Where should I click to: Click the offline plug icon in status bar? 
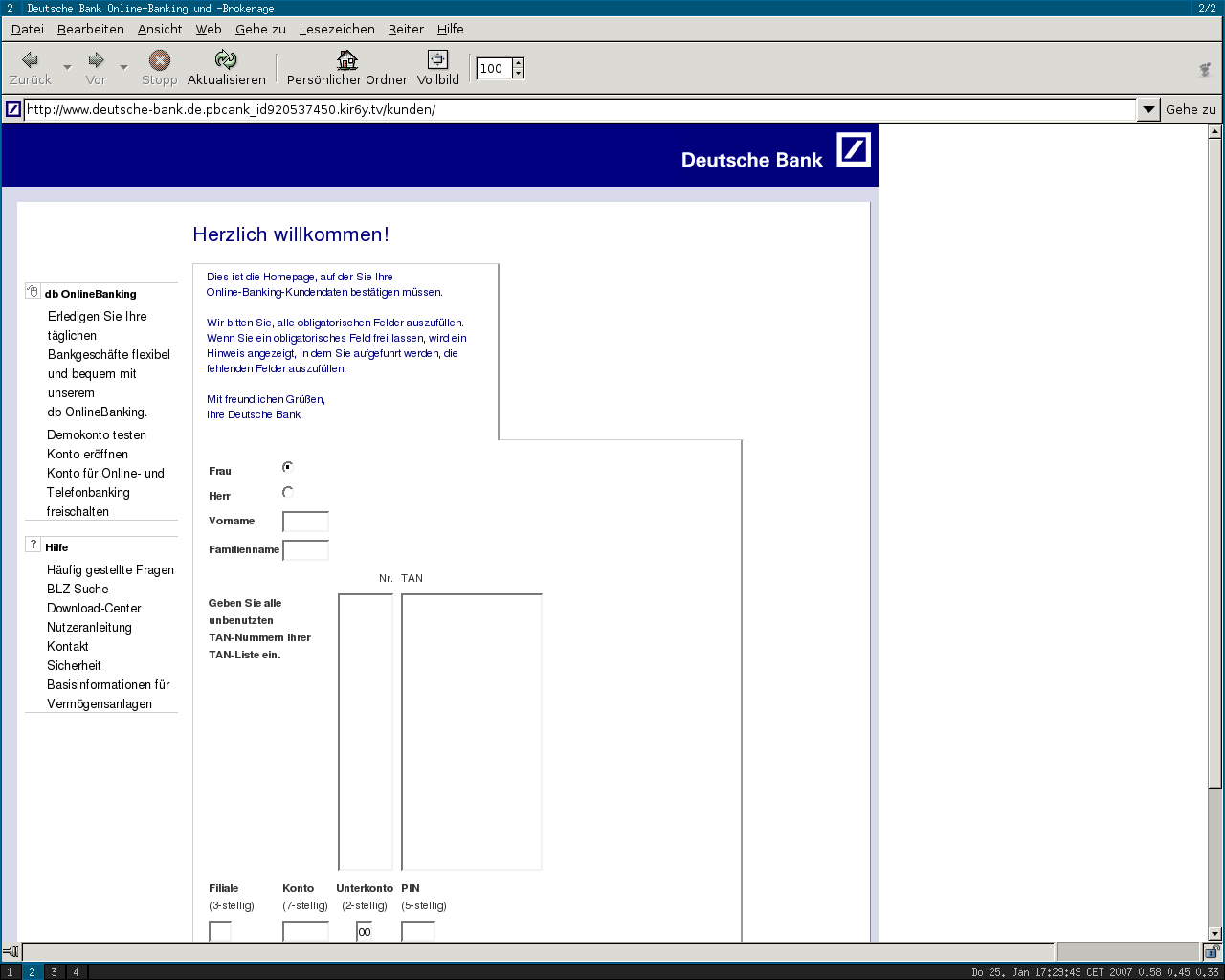[x=11, y=951]
